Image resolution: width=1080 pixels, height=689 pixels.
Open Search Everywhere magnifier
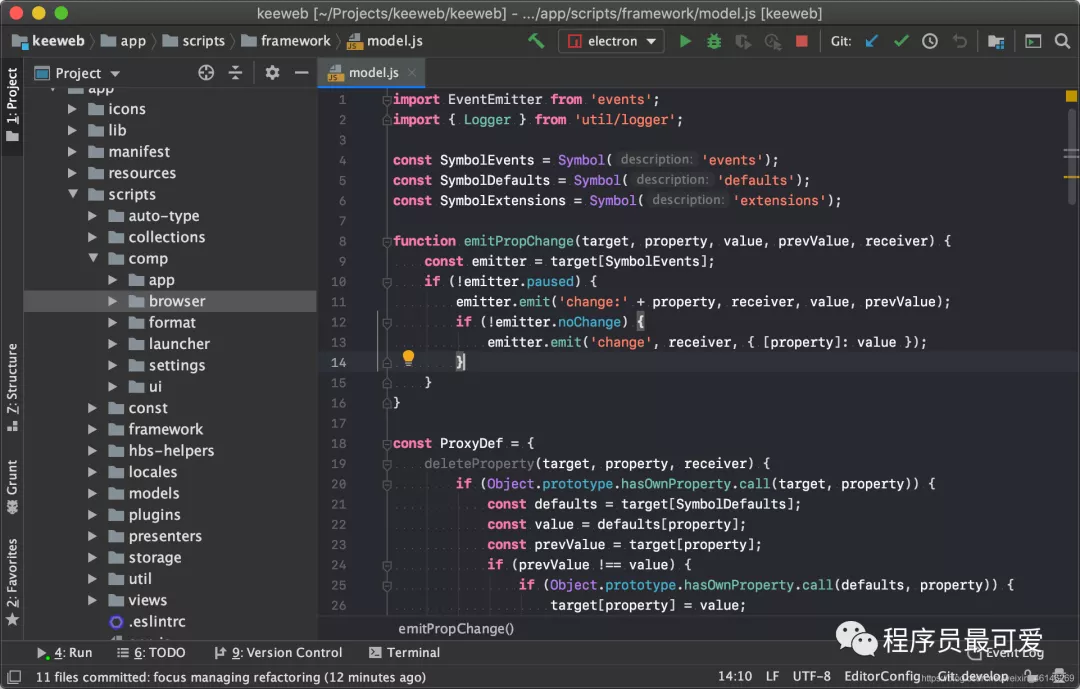(x=1062, y=41)
